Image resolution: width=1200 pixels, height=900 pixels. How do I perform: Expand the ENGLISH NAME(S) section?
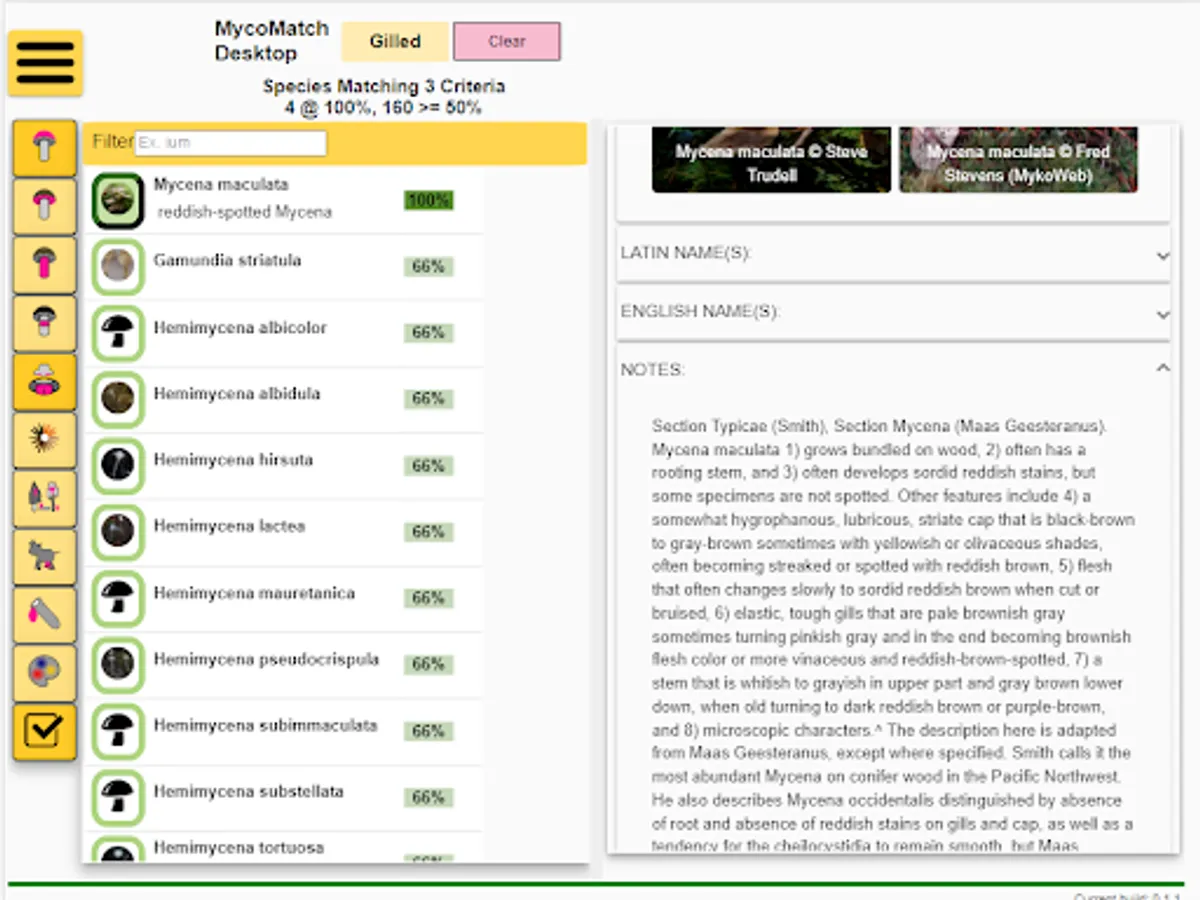pyautogui.click(x=893, y=312)
